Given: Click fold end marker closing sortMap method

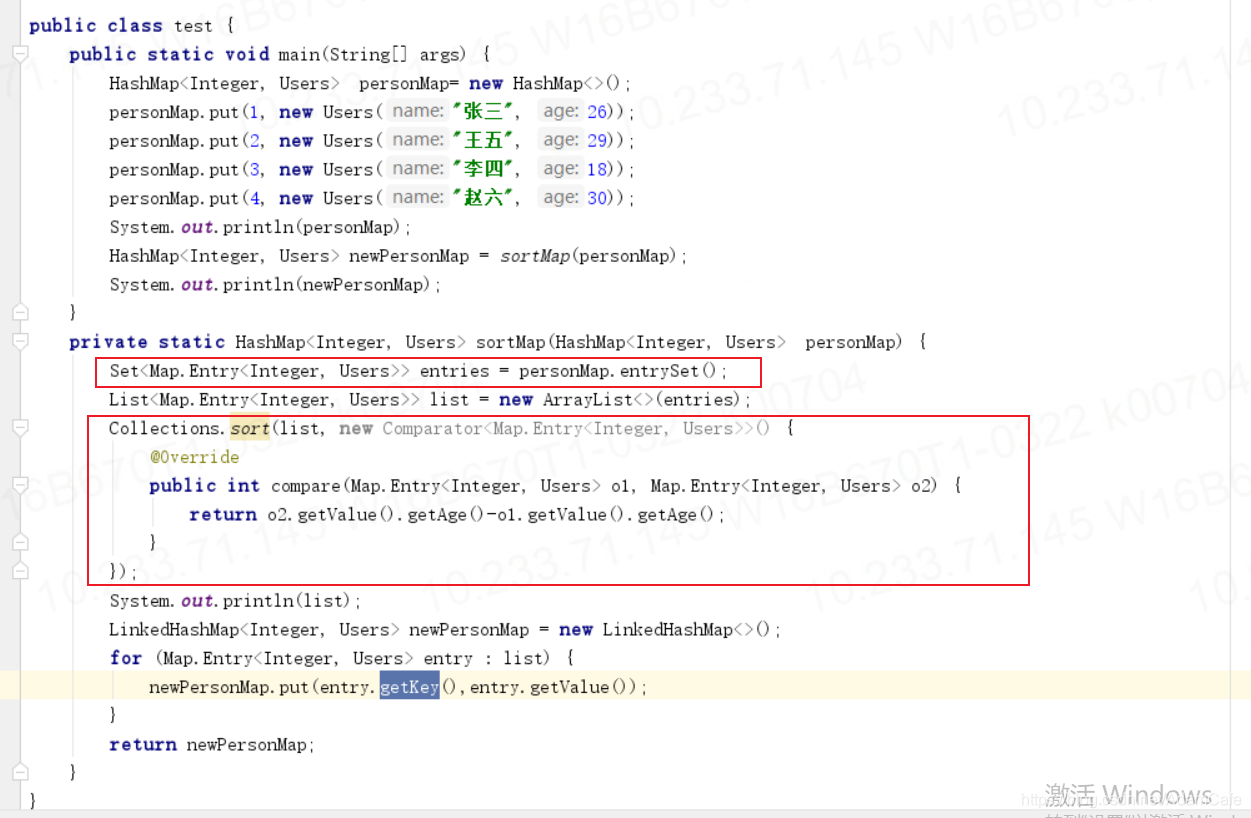Looking at the screenshot, I should tap(20, 772).
